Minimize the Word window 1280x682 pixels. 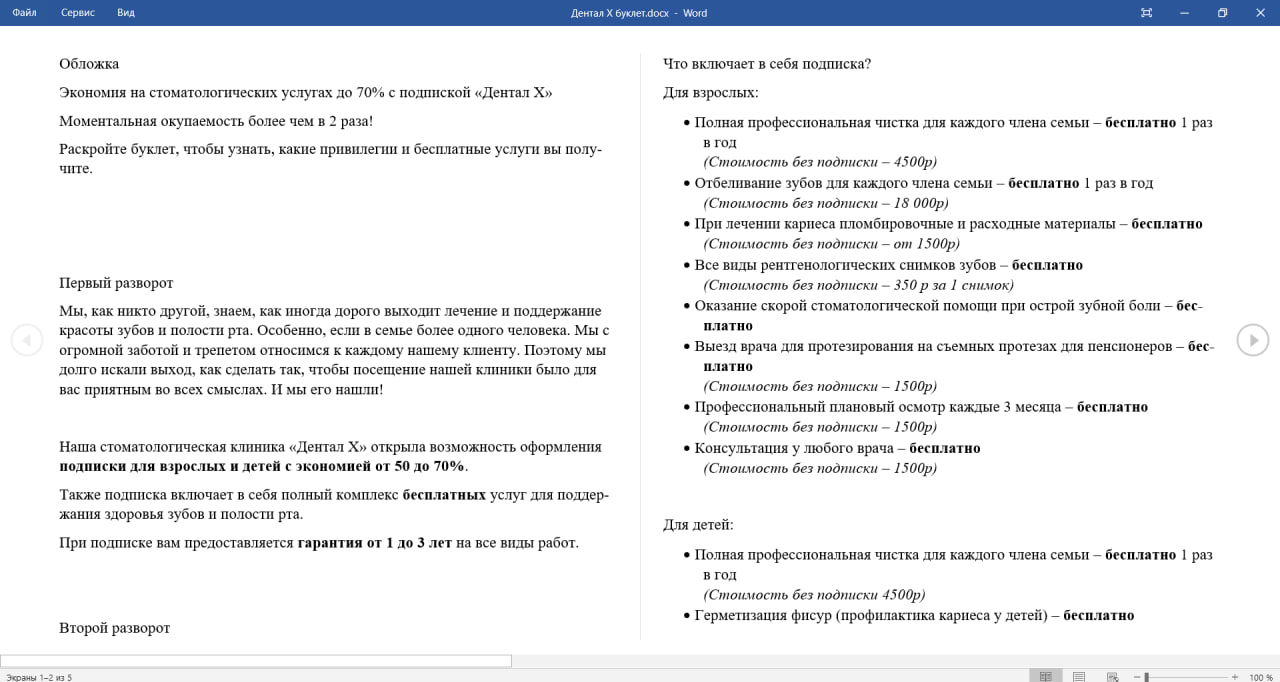1184,13
